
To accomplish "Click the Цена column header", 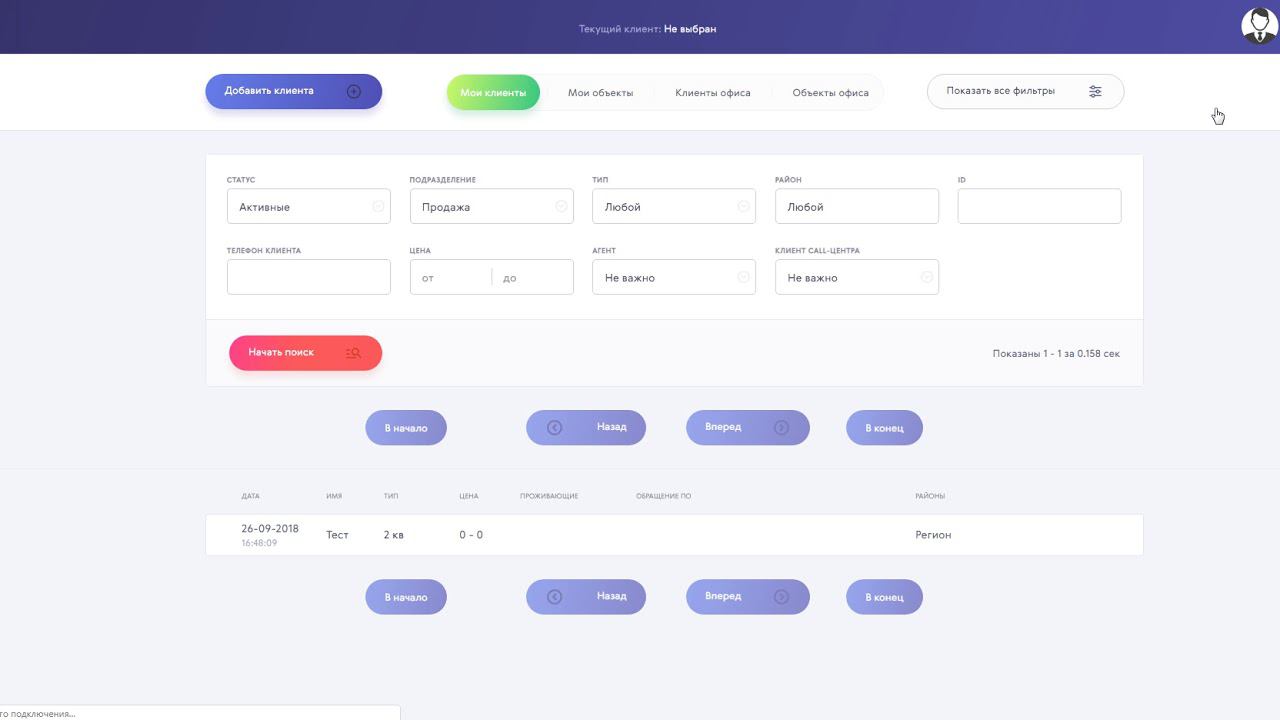I will point(469,496).
